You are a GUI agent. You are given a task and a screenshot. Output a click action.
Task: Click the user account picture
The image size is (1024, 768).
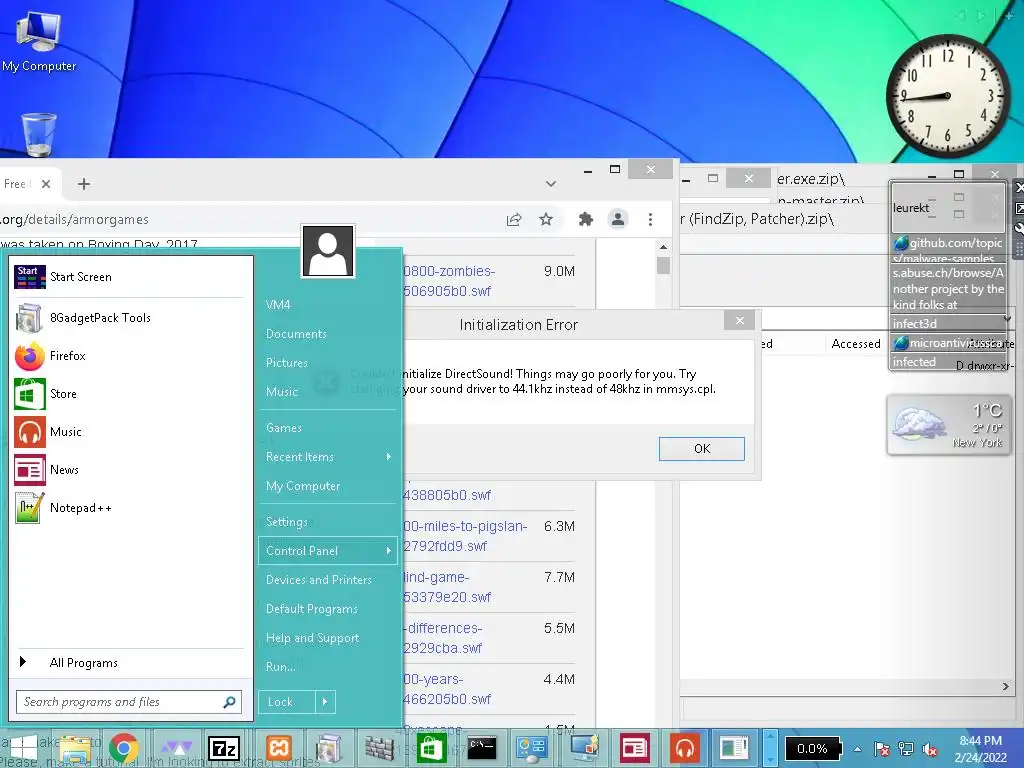(x=328, y=251)
